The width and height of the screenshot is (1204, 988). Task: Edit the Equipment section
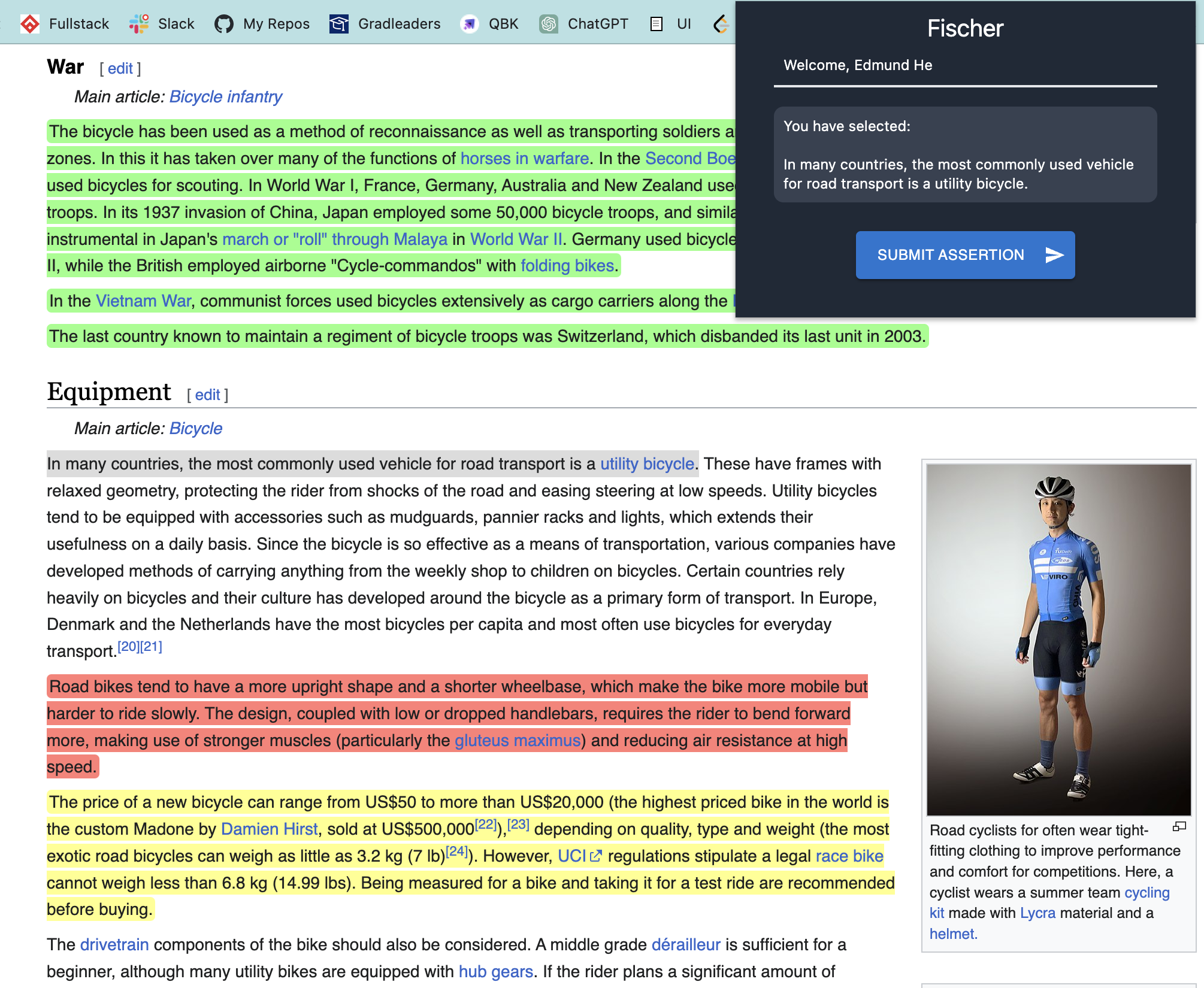207,395
